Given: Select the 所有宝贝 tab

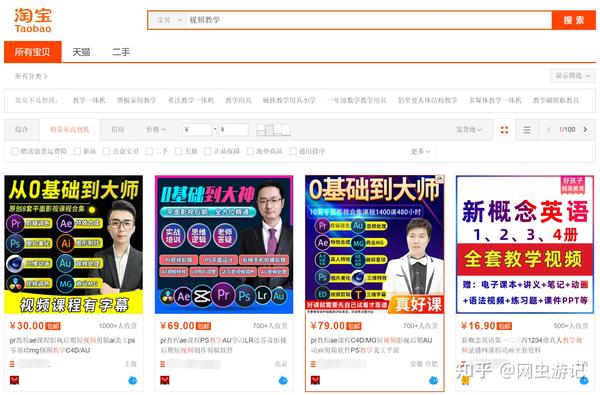Looking at the screenshot, I should (33, 52).
